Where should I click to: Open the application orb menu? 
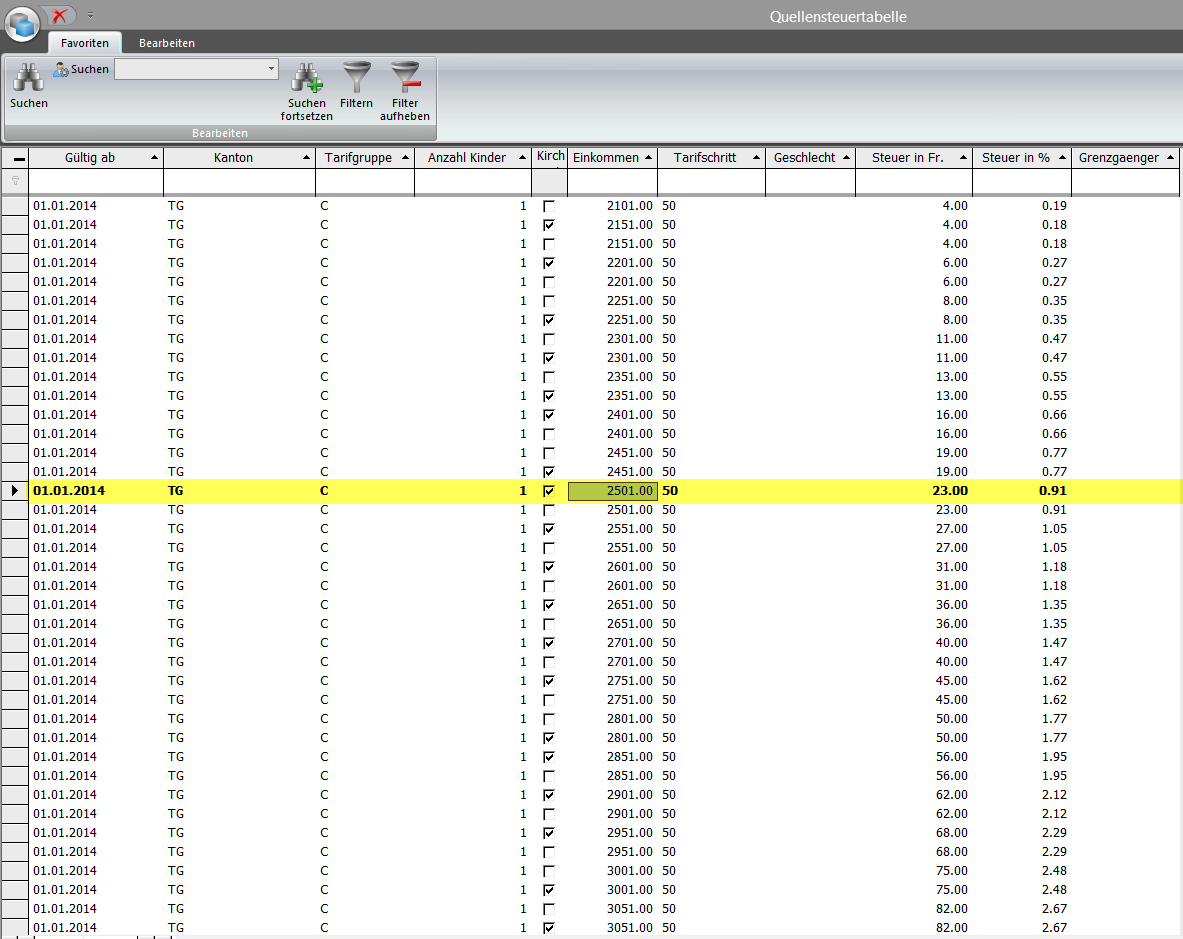[22, 22]
